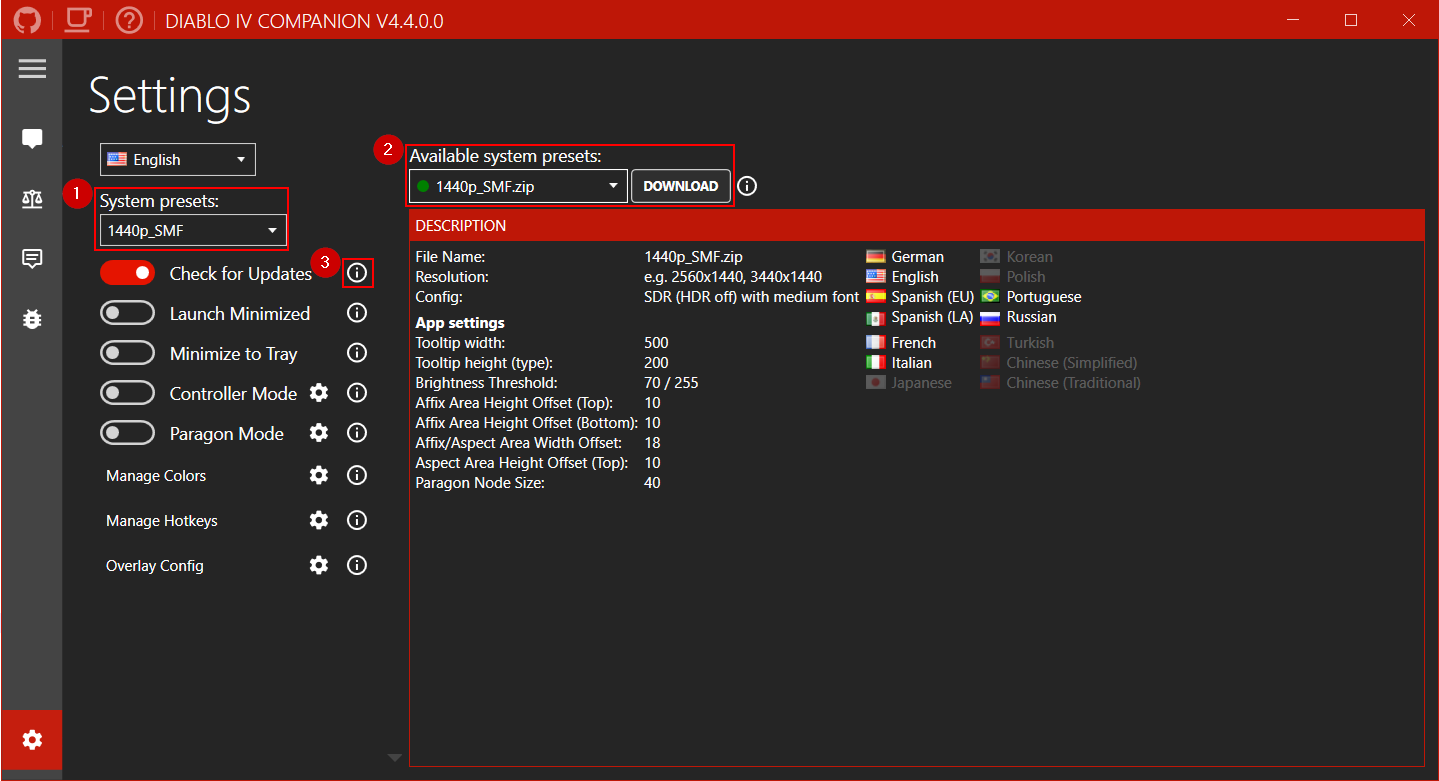This screenshot has width=1439, height=781.
Task: Show info for Launch Minimized
Action: pos(357,313)
